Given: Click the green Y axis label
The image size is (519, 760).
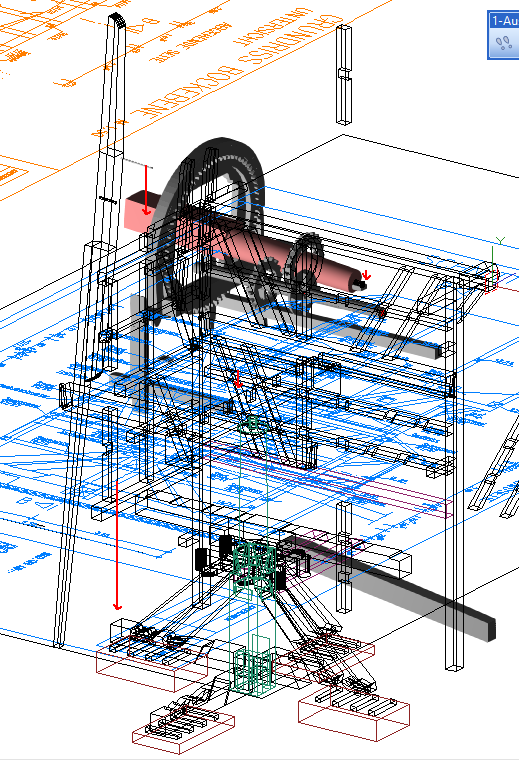Looking at the screenshot, I should (501, 241).
